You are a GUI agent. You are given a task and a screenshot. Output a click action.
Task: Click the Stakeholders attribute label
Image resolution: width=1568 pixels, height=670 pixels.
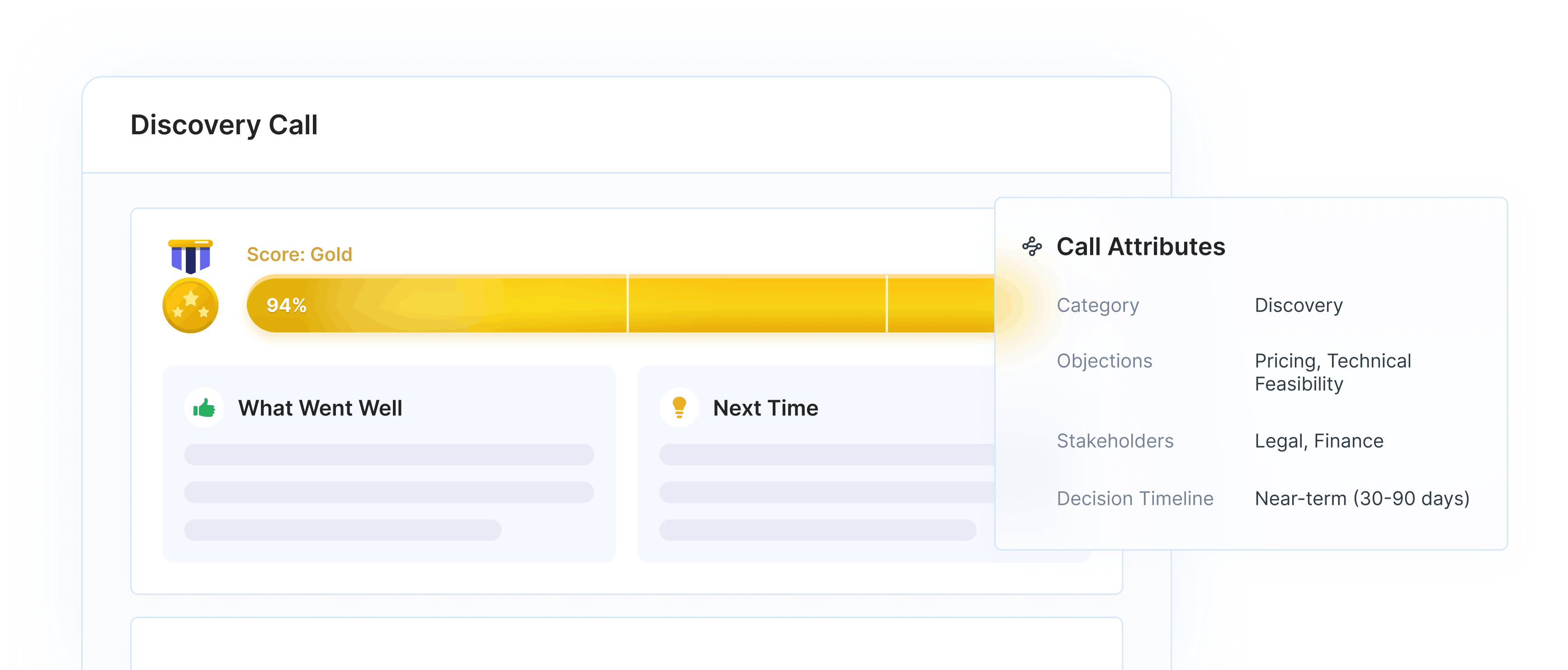[1115, 441]
